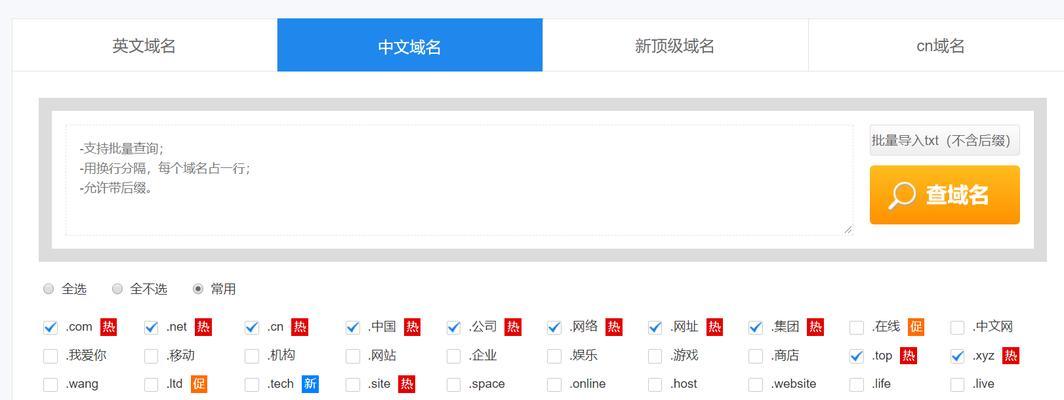Check the .网站 checkbox
The height and width of the screenshot is (400, 1064).
(353, 356)
